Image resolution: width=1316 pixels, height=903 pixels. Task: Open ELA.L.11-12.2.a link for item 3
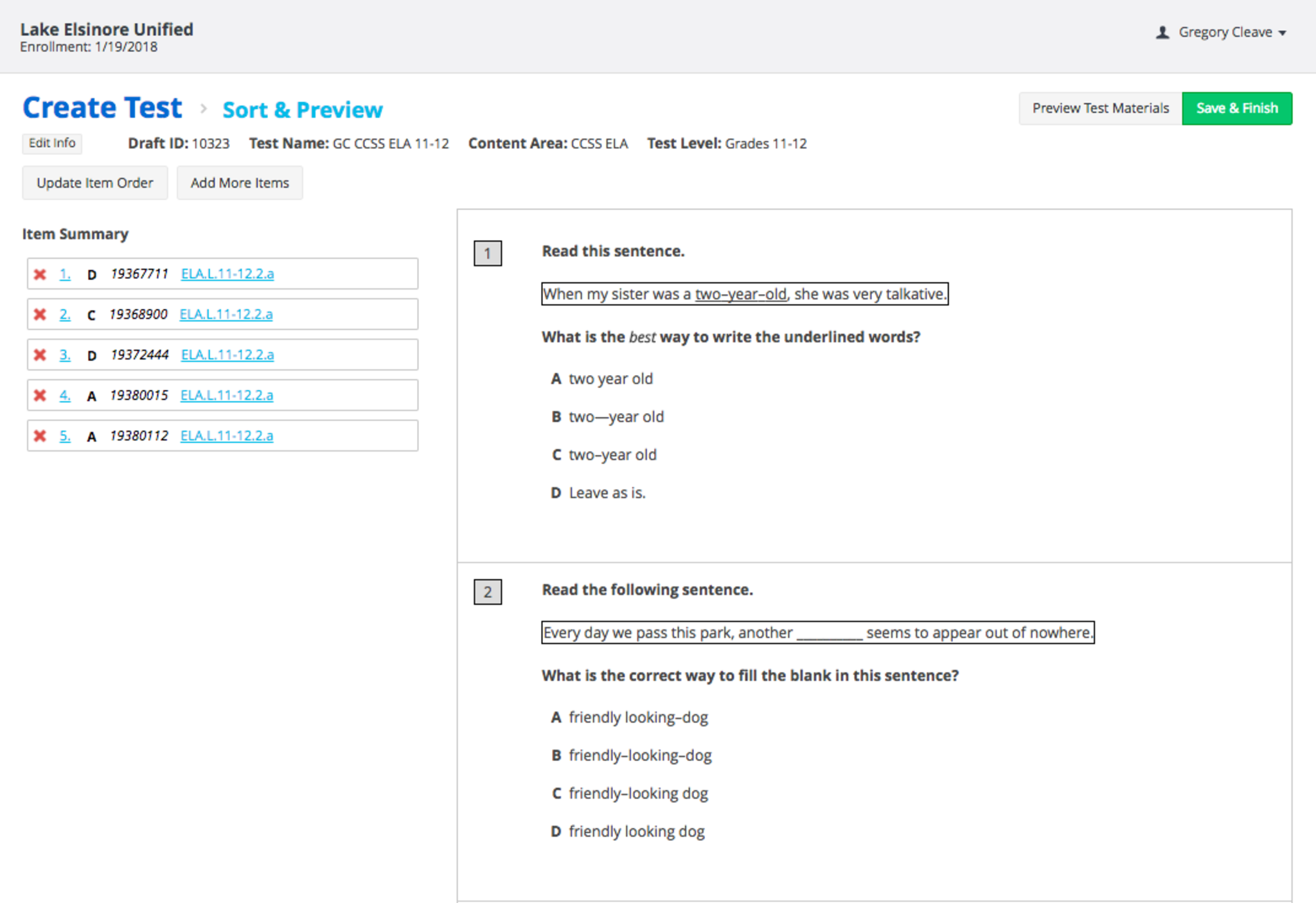tap(227, 355)
